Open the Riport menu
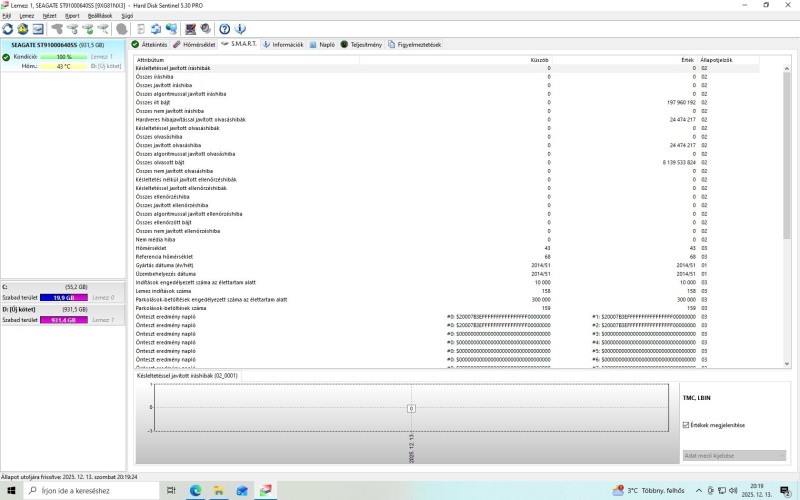 (x=72, y=16)
